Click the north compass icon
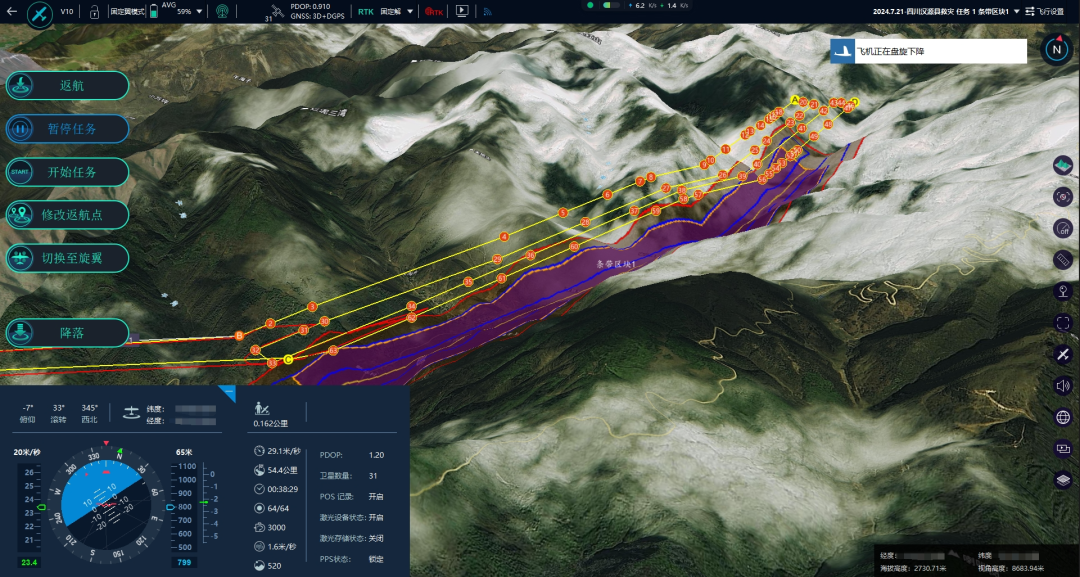Viewport: 1080px width, 577px height. [x=1057, y=48]
